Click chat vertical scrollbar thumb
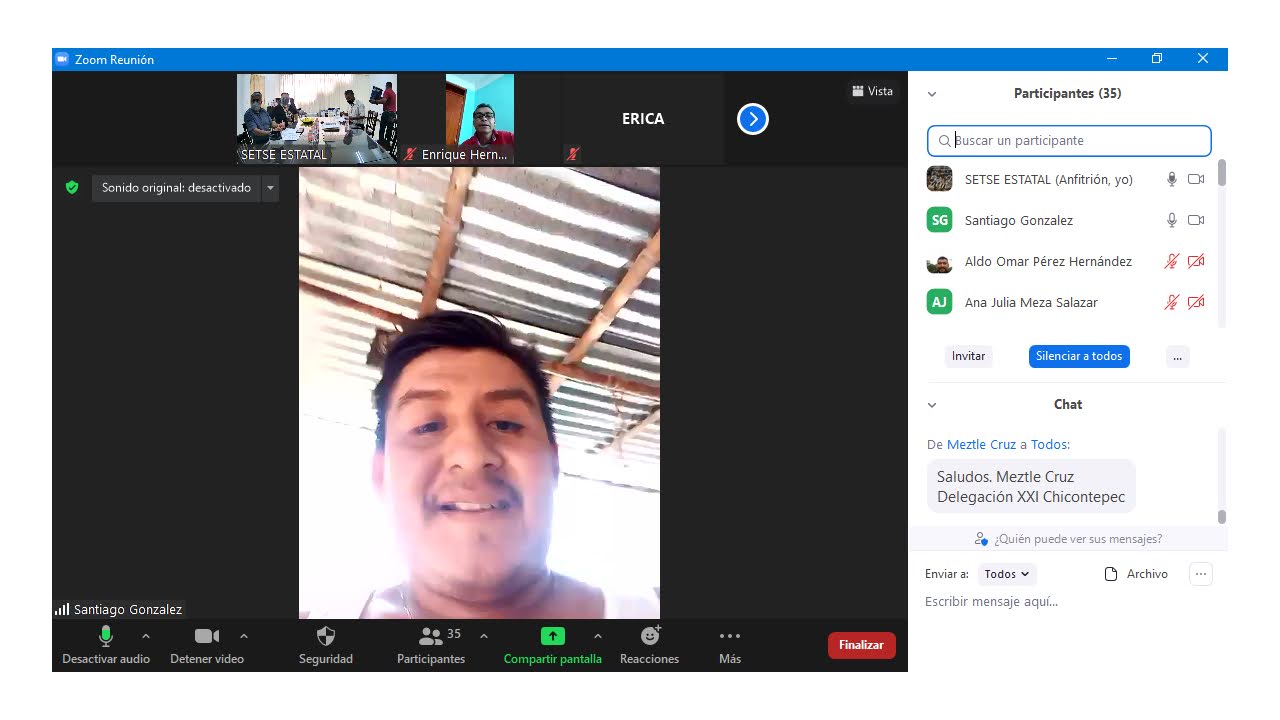The width and height of the screenshot is (1280, 720). coord(1221,516)
